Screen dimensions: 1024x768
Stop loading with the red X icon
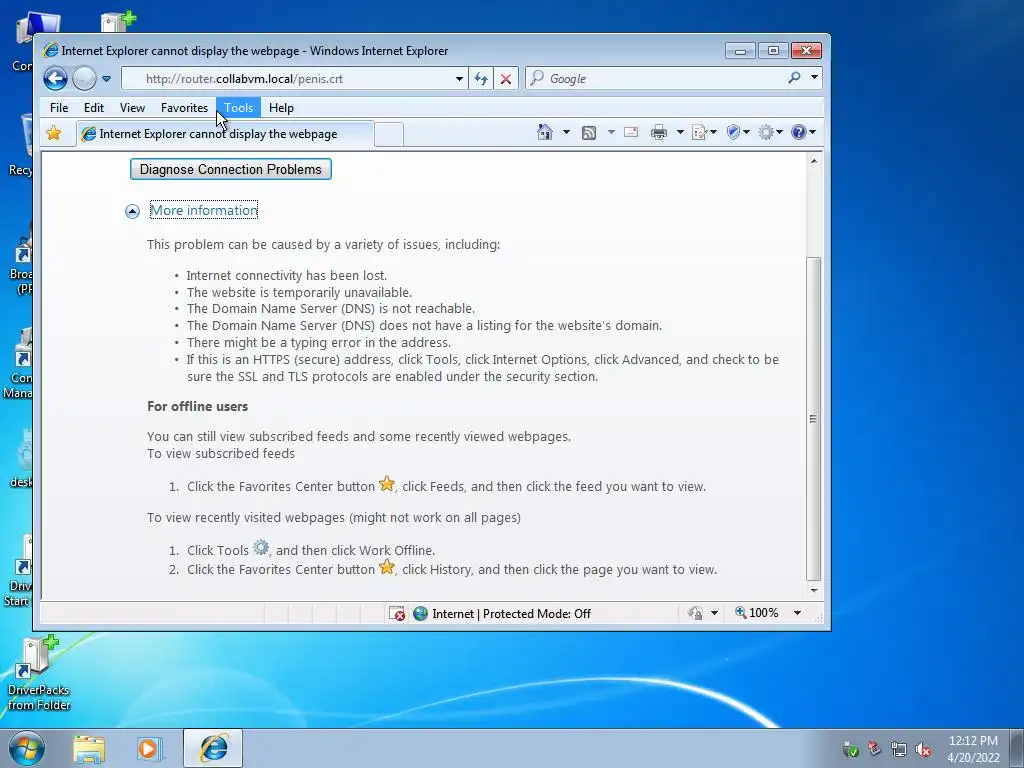click(505, 79)
